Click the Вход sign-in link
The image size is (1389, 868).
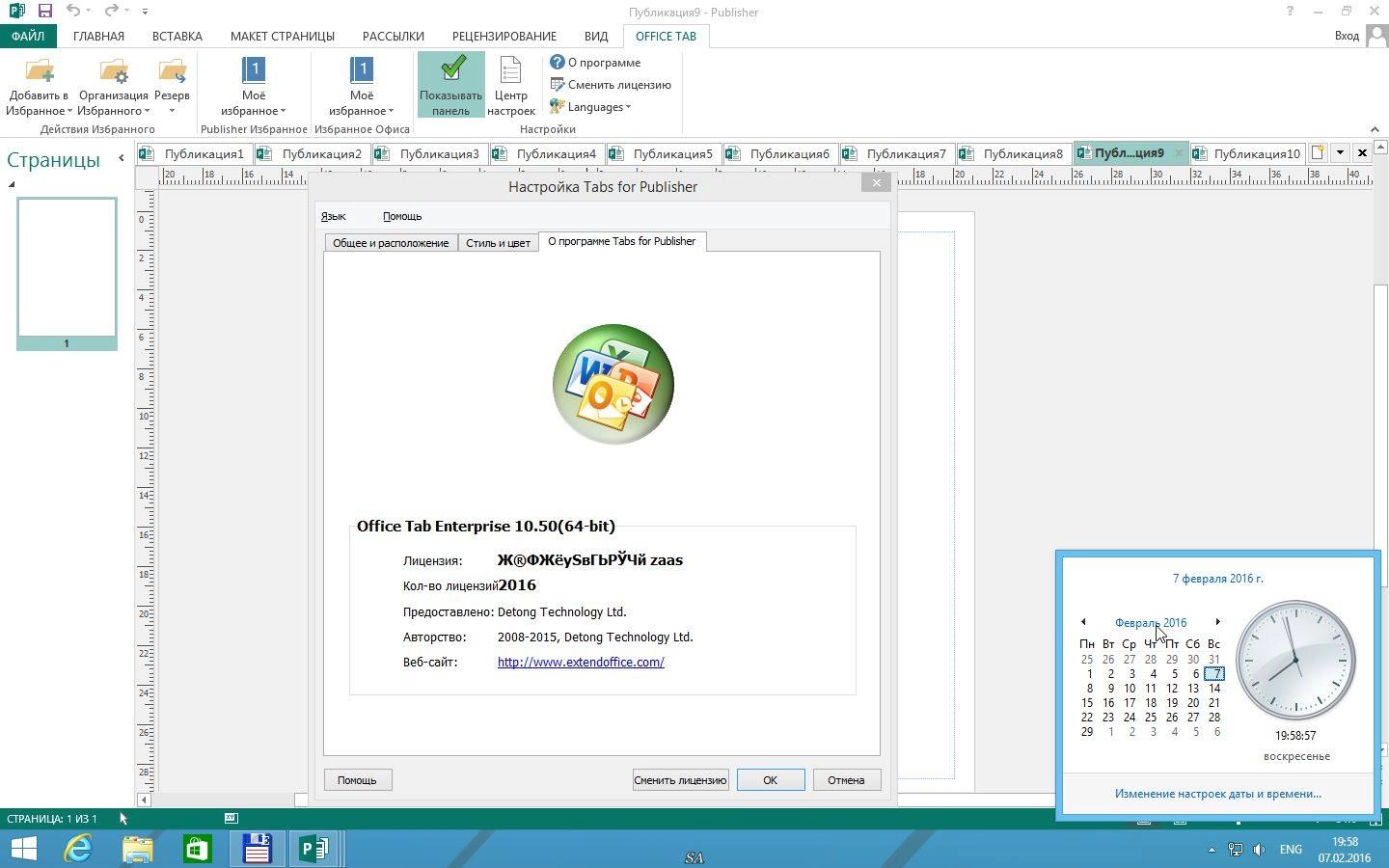click(1347, 36)
